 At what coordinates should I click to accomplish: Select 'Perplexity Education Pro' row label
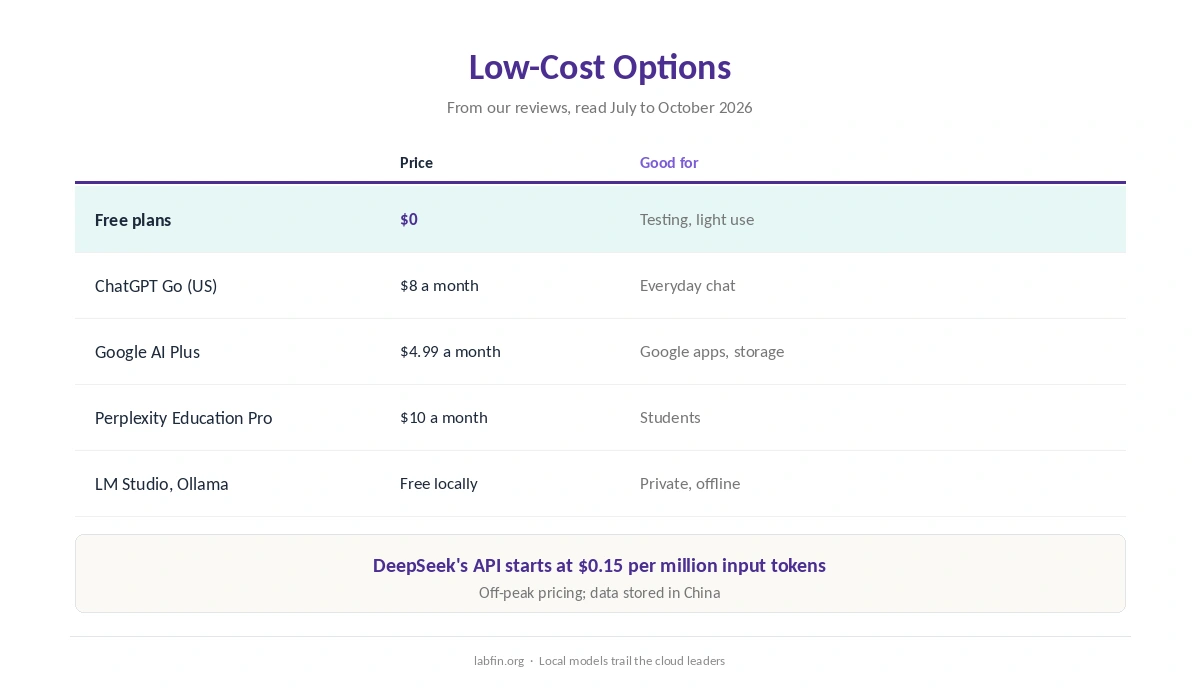point(183,418)
